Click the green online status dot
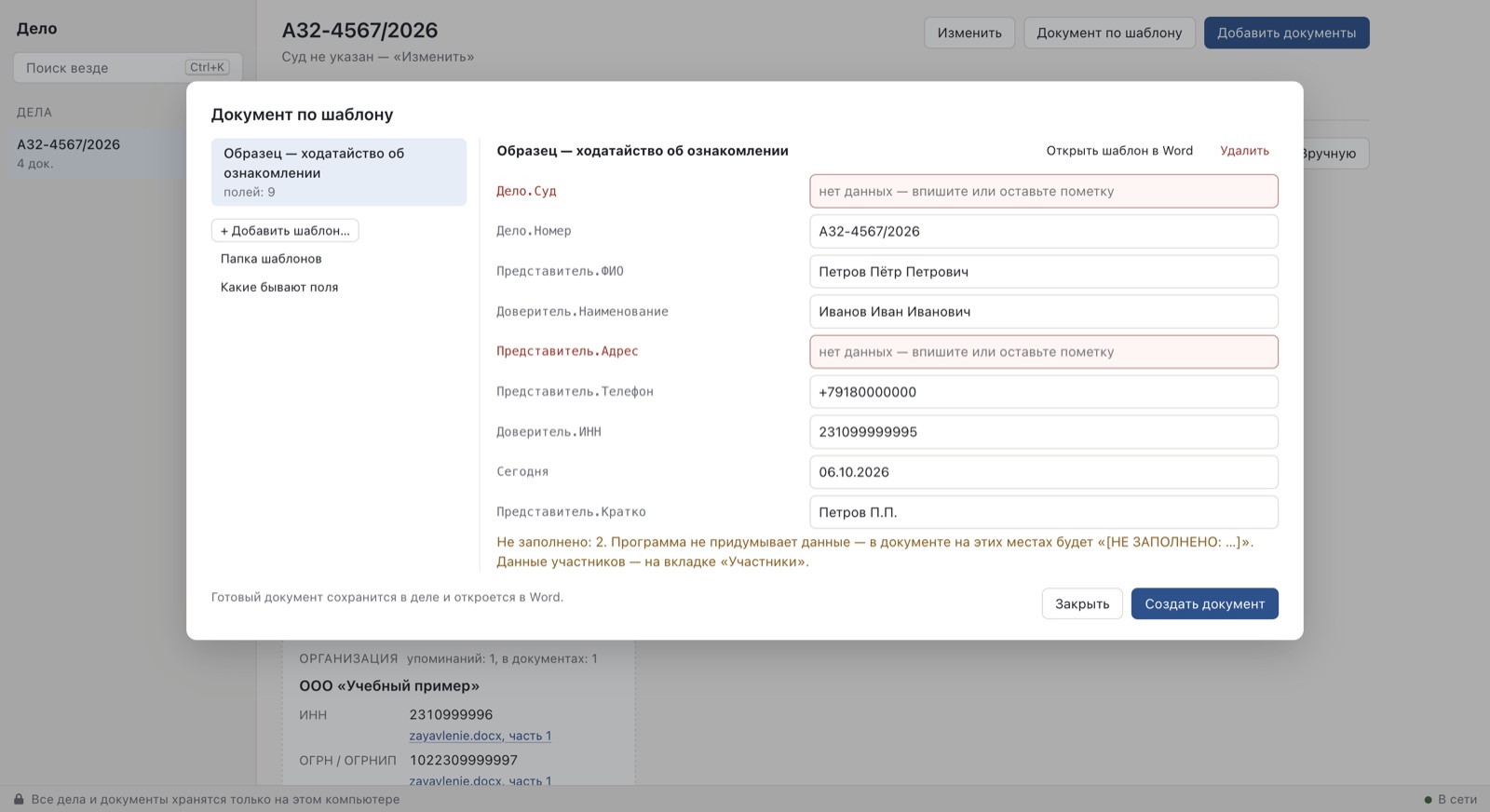This screenshot has height=812, width=1490. tap(1428, 799)
